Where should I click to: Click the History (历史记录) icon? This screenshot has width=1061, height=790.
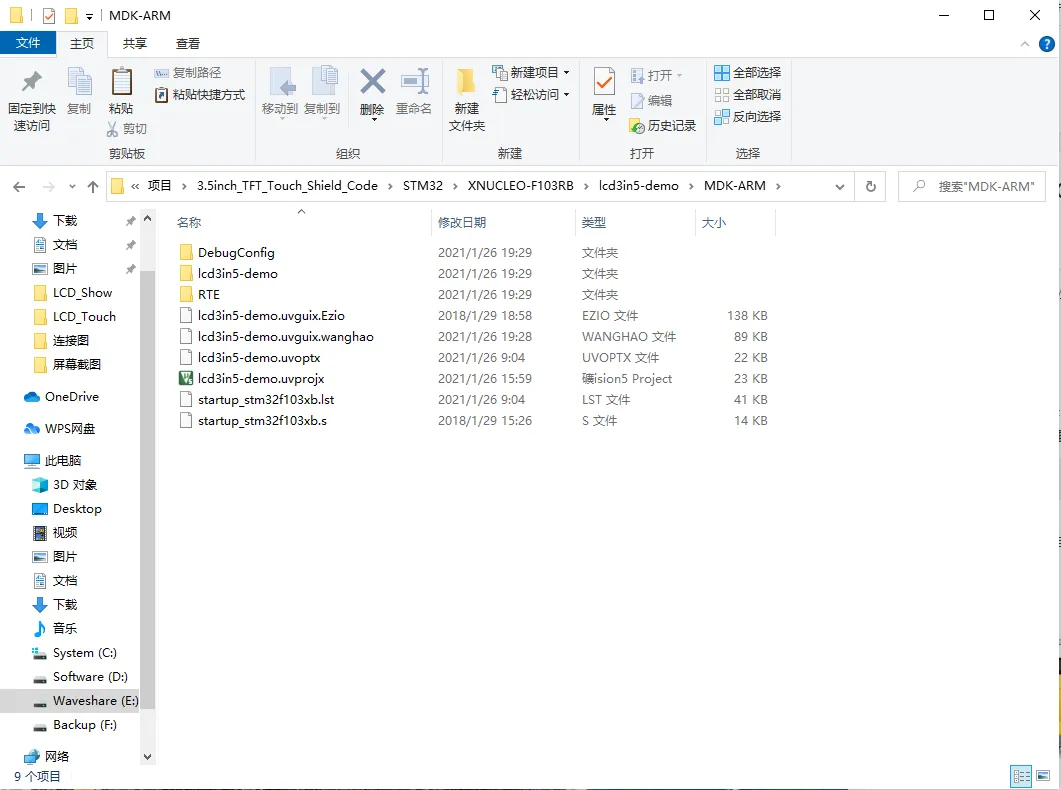(637, 126)
